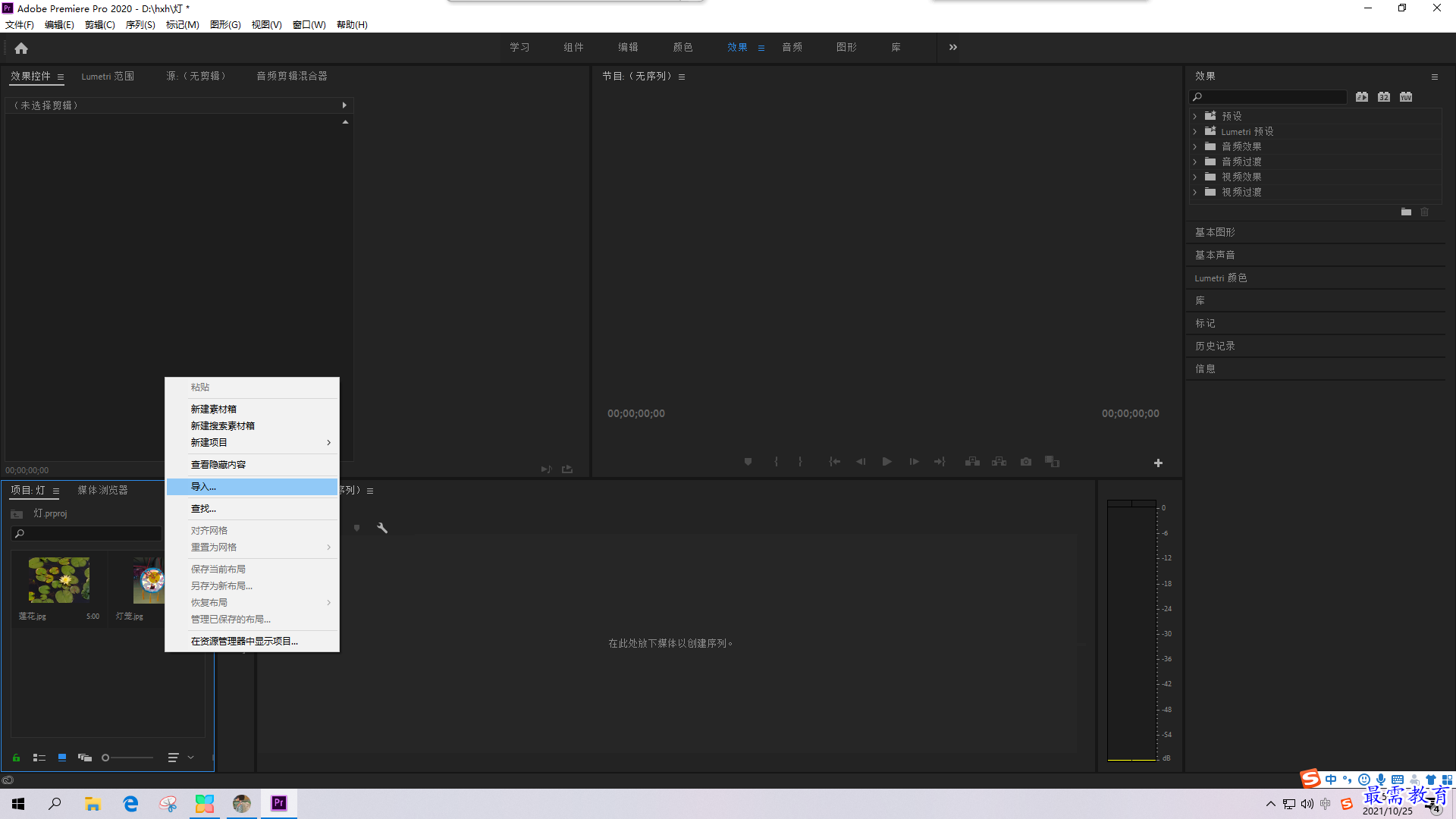This screenshot has width=1456, height=819.
Task: Click Mark In brace icon in Program monitor
Action: tap(776, 462)
